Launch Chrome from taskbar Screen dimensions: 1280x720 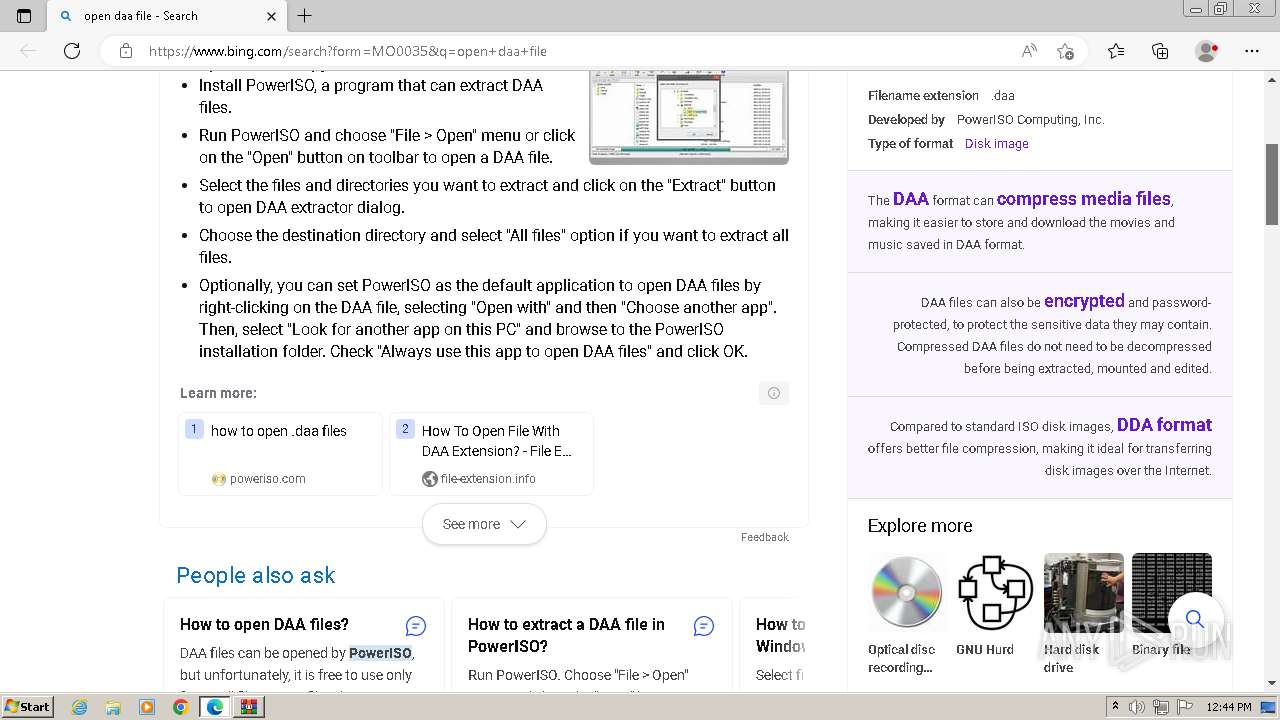pyautogui.click(x=181, y=707)
